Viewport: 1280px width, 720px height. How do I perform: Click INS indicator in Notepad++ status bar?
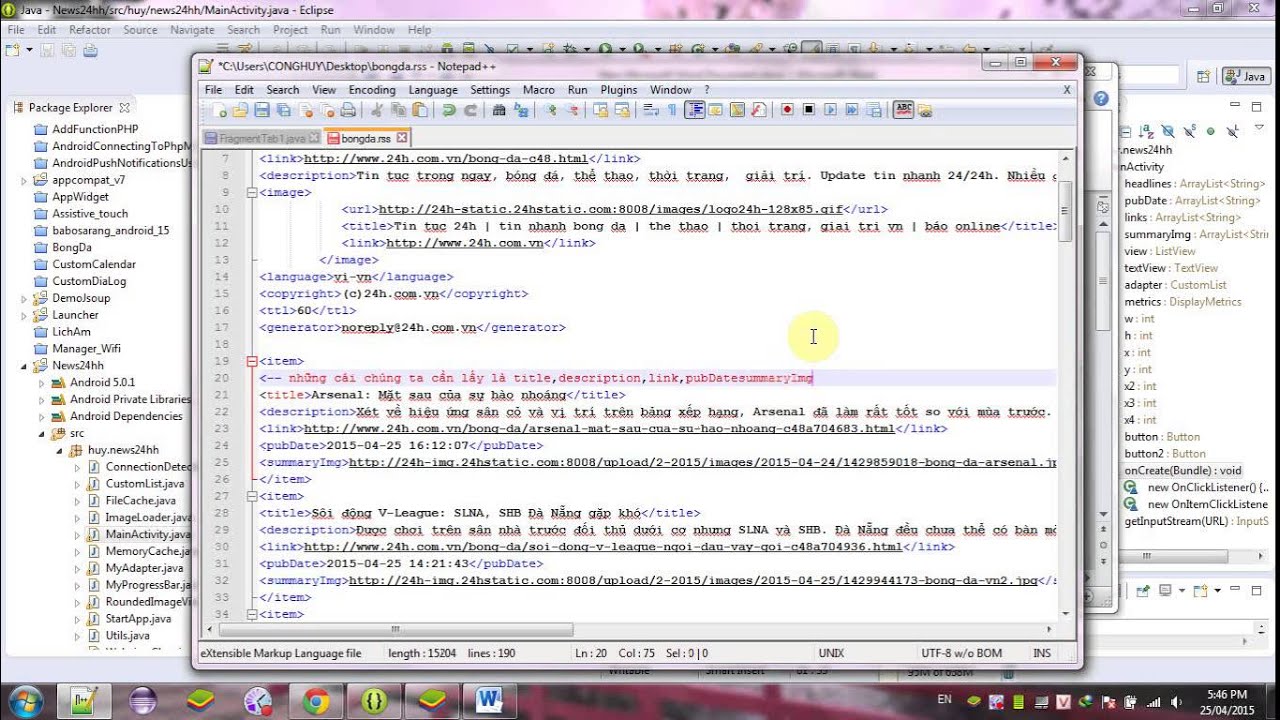click(x=1042, y=653)
